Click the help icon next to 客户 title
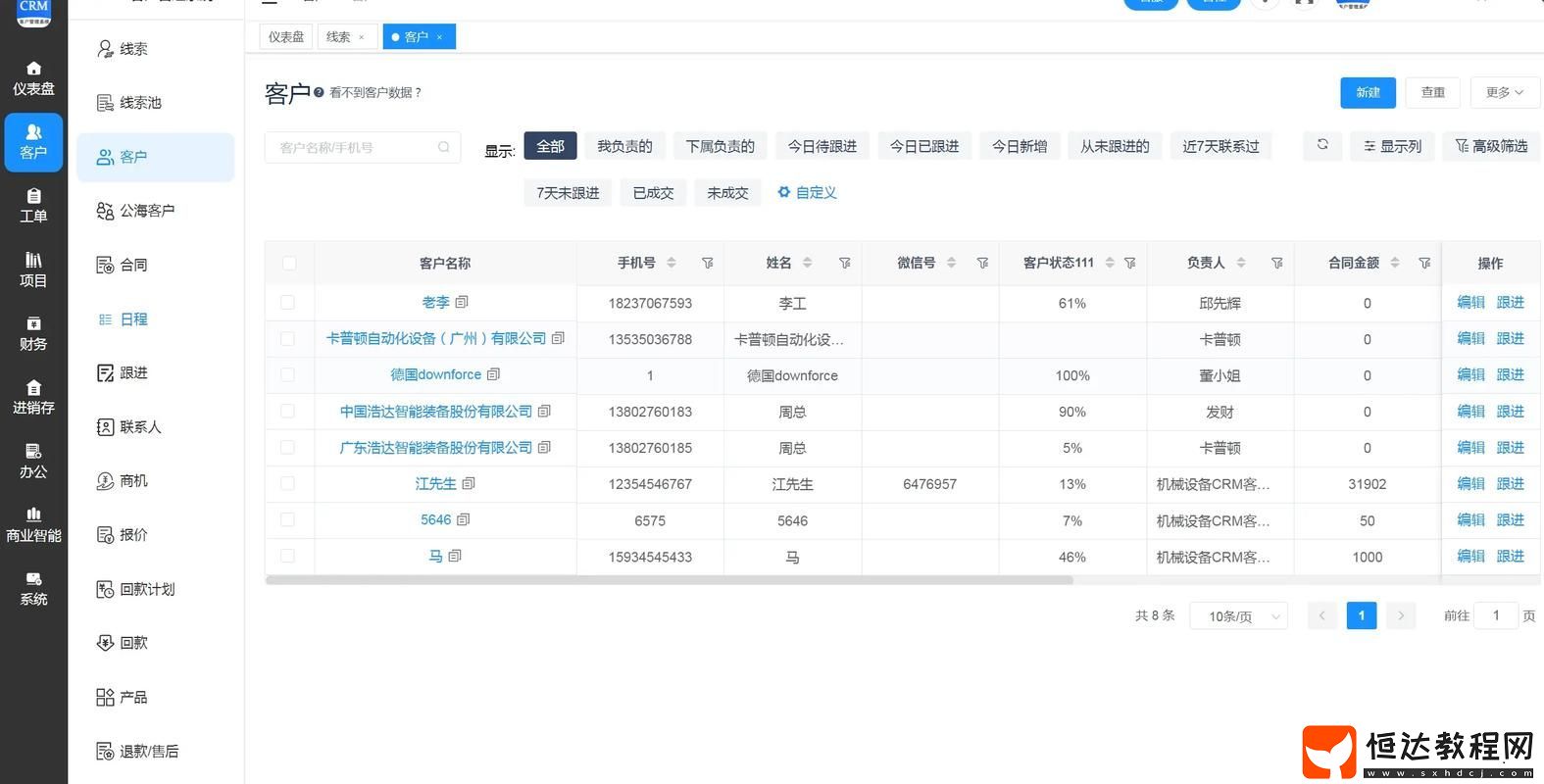Image resolution: width=1544 pixels, height=784 pixels. pos(319,93)
